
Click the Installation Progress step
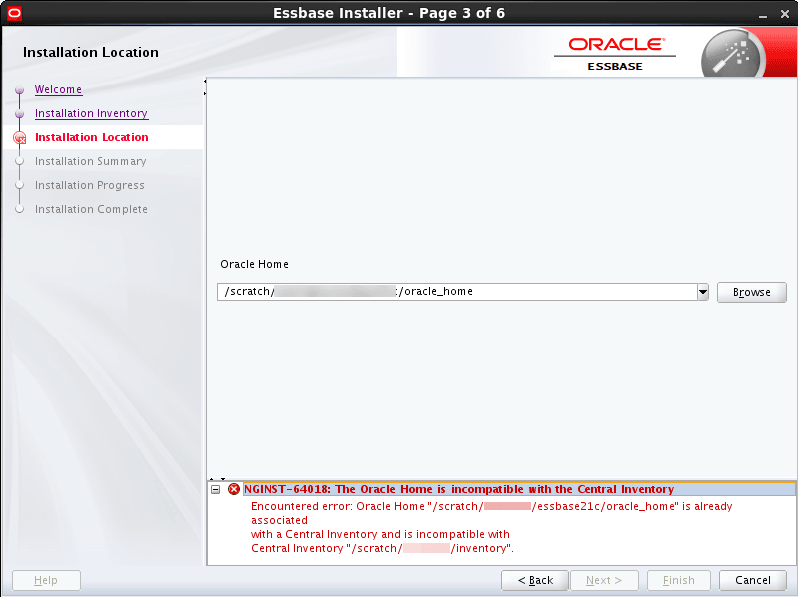90,185
